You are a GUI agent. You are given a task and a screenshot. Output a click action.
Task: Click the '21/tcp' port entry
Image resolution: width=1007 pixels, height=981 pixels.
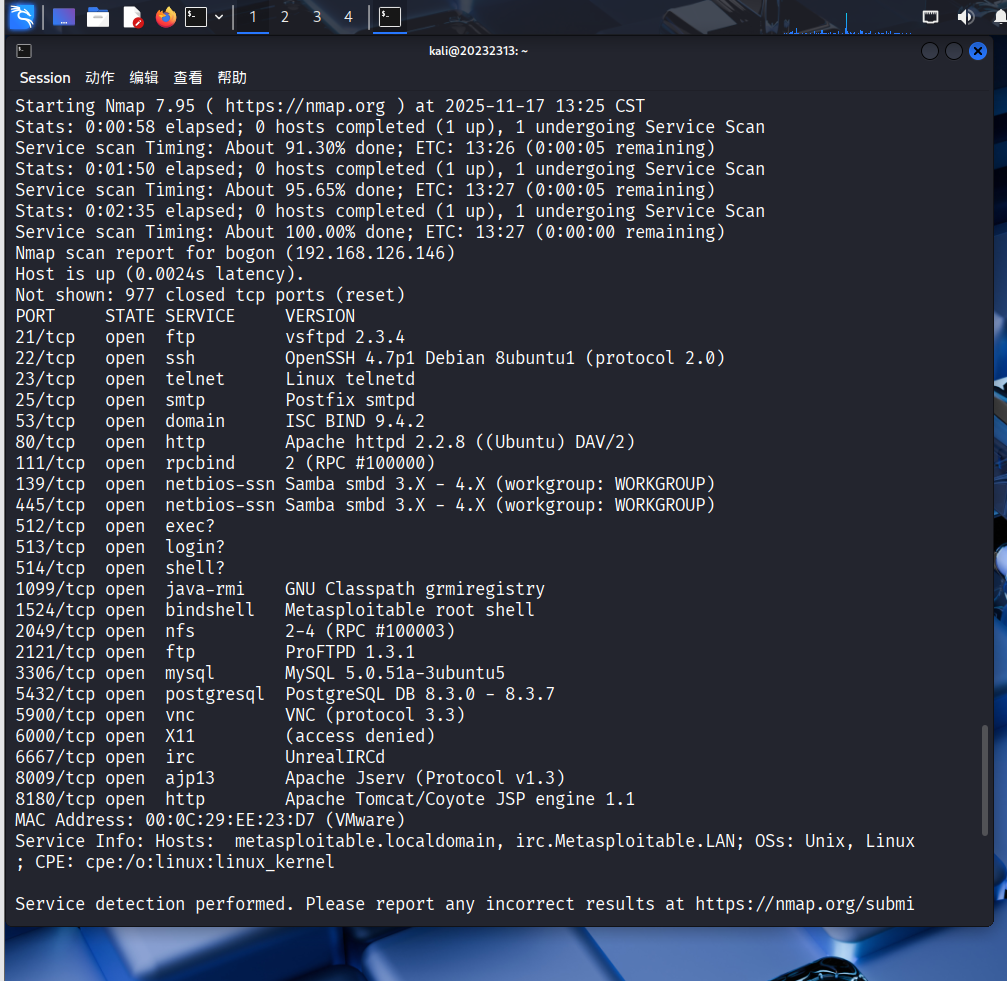(x=45, y=337)
